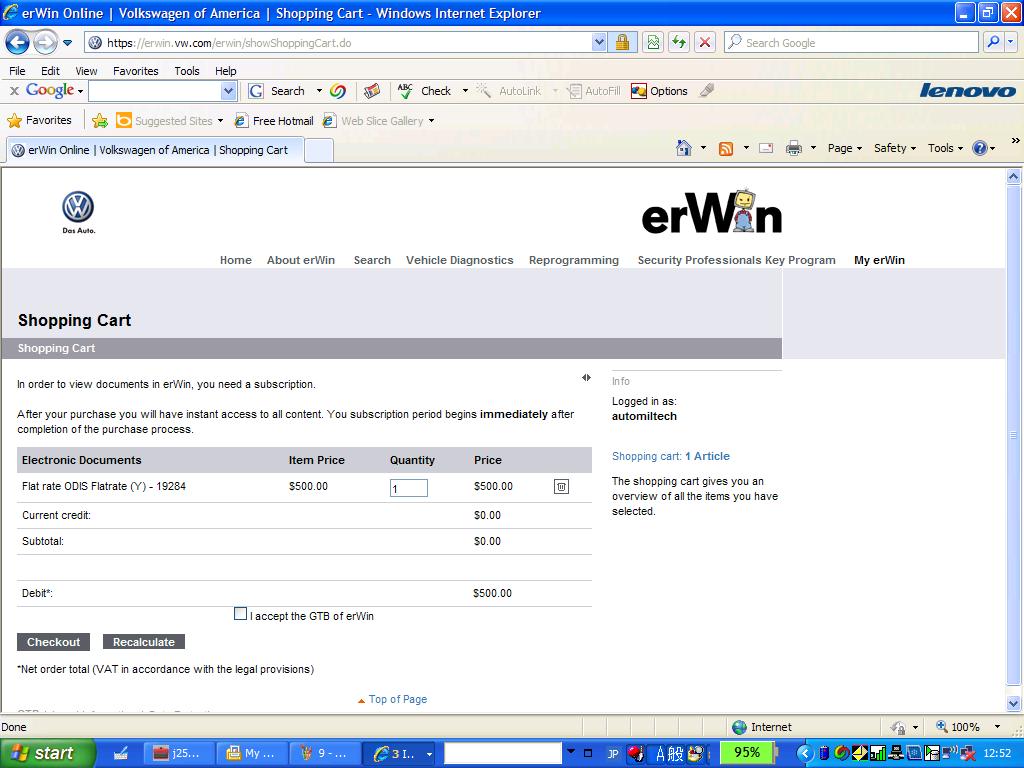Click the blue Help question mark icon
Image resolution: width=1024 pixels, height=768 pixels.
tap(980, 148)
